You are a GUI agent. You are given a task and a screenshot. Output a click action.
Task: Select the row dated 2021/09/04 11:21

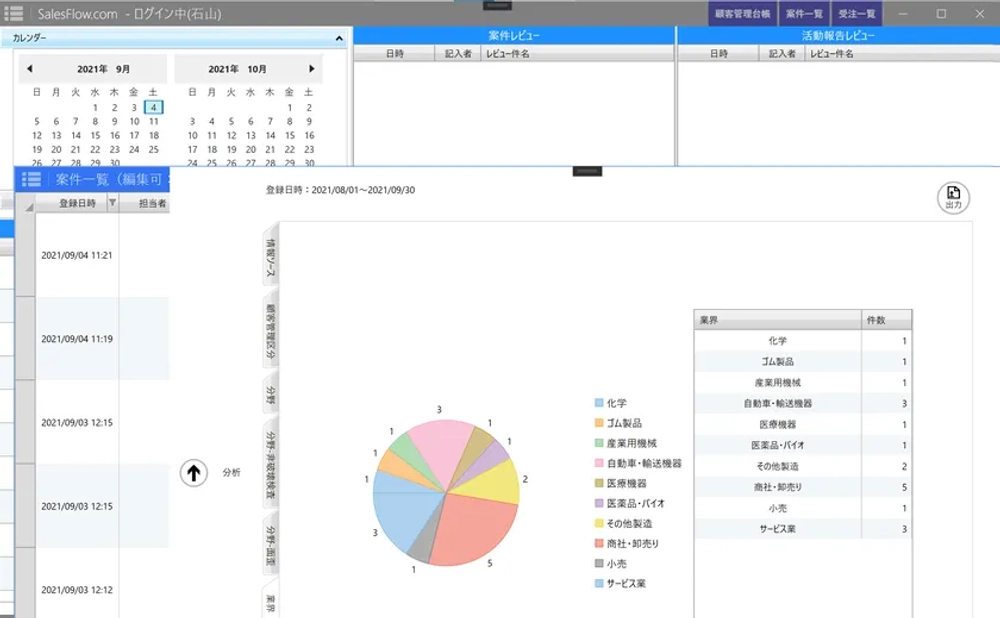tap(77, 257)
